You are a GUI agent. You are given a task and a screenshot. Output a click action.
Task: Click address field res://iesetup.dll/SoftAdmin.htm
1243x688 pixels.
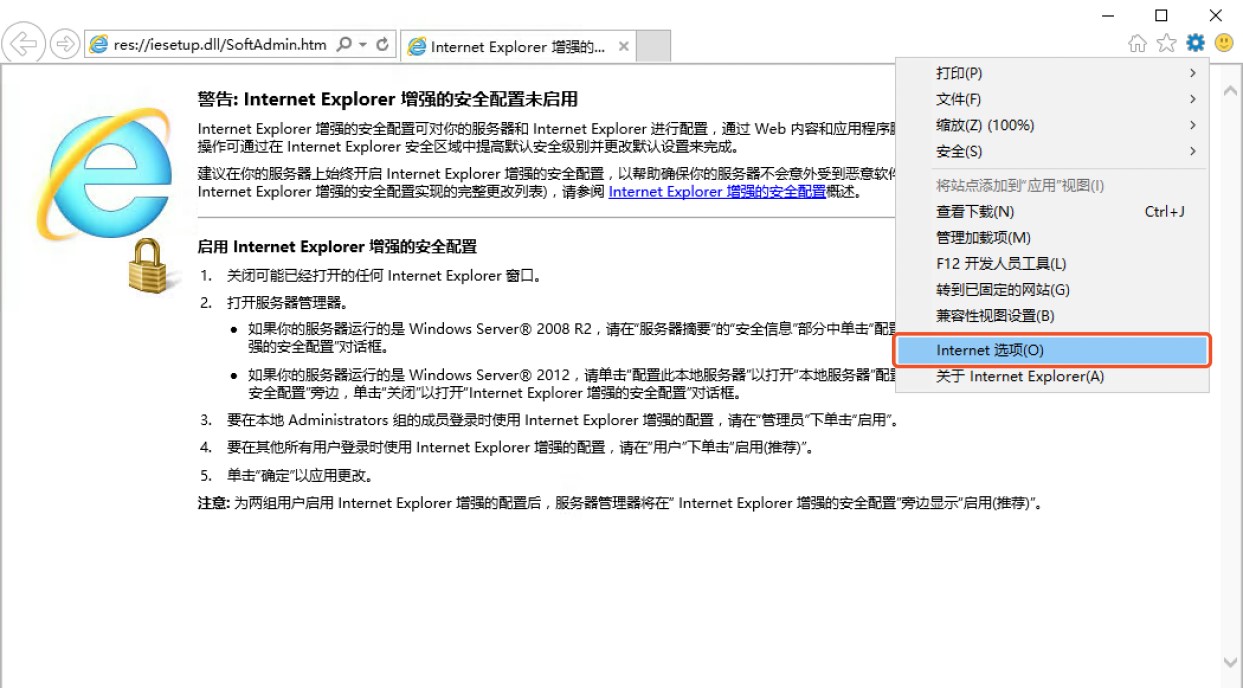click(220, 45)
